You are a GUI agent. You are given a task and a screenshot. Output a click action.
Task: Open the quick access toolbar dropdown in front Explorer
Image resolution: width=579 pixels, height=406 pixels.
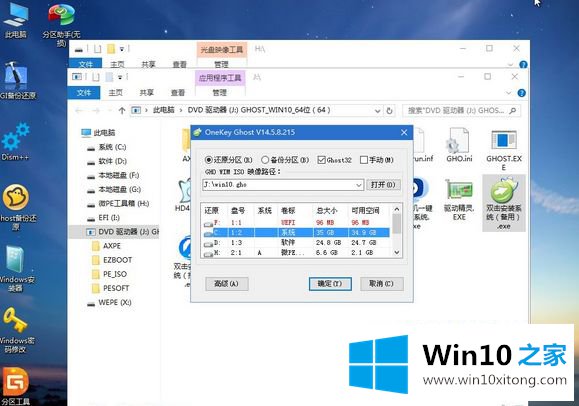pos(120,77)
